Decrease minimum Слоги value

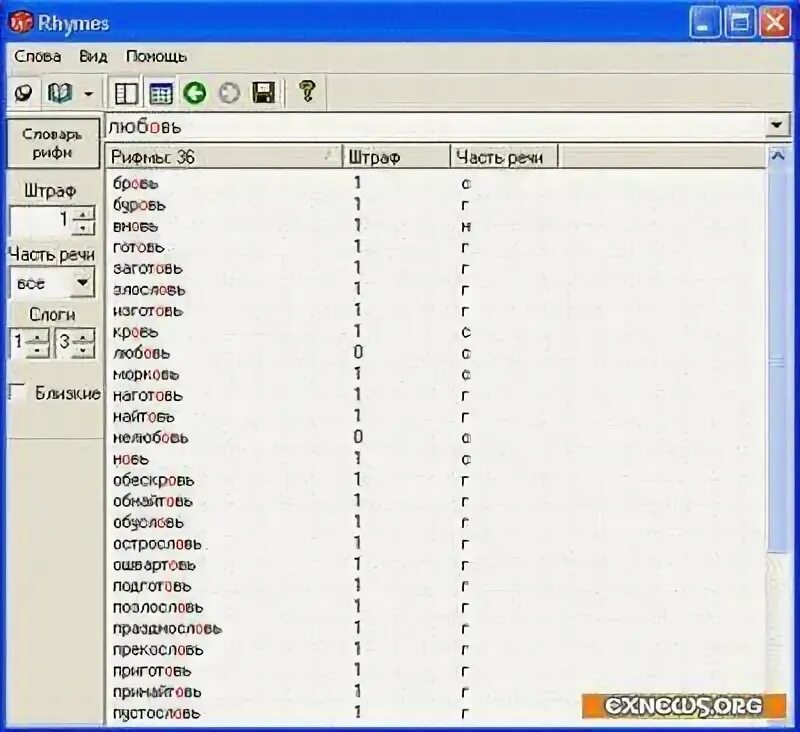[x=38, y=350]
